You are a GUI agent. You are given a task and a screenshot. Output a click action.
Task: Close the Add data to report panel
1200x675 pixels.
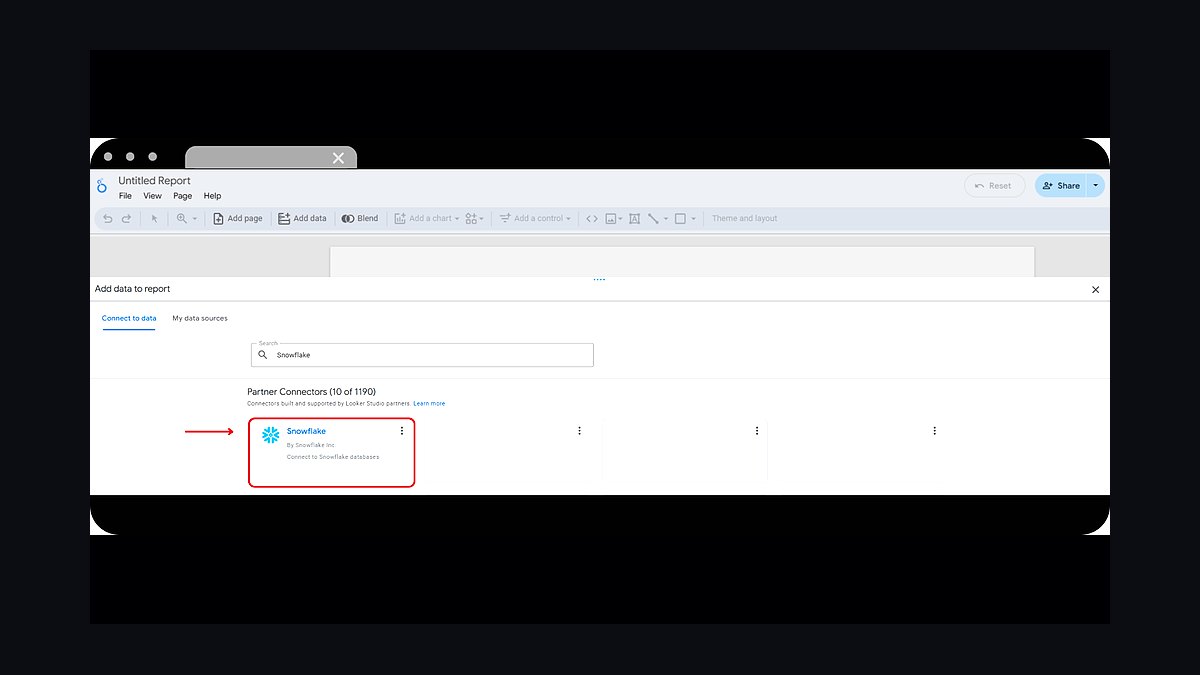pos(1095,289)
